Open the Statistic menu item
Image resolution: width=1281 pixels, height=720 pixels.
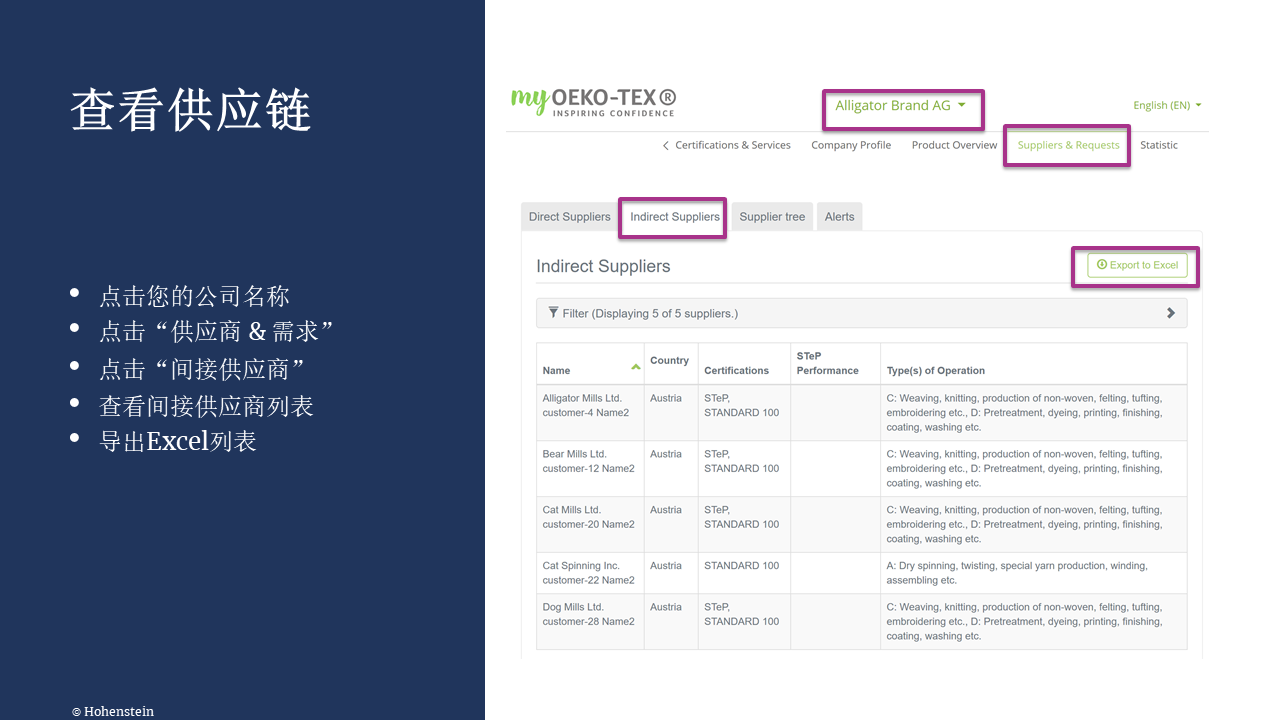pos(1158,145)
